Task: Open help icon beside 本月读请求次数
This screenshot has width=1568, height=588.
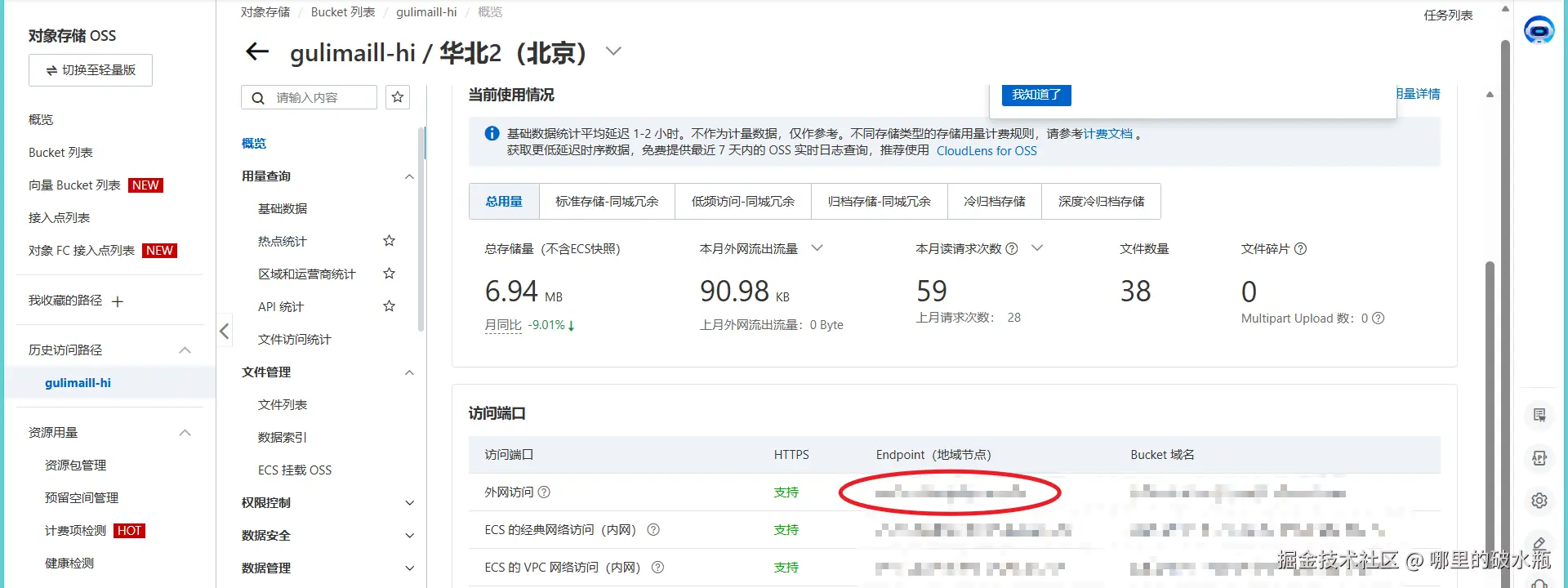Action: tap(1012, 249)
